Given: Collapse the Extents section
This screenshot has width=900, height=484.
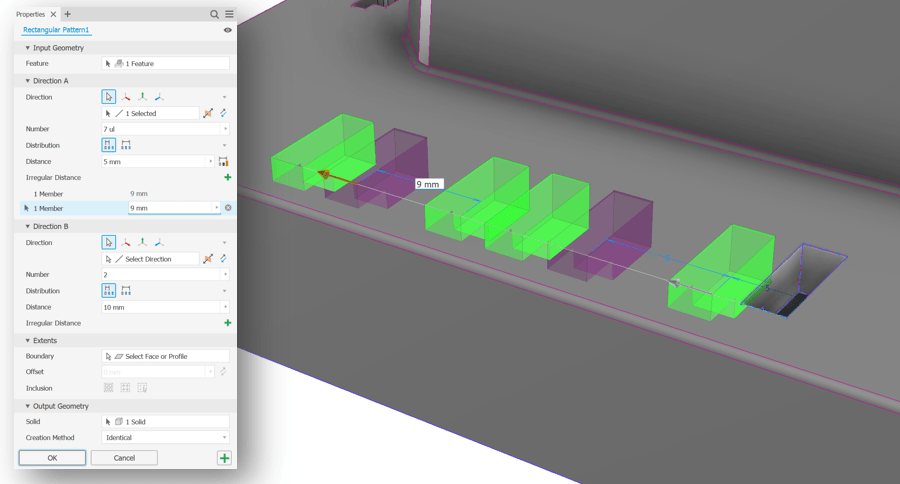Looking at the screenshot, I should tap(28, 341).
